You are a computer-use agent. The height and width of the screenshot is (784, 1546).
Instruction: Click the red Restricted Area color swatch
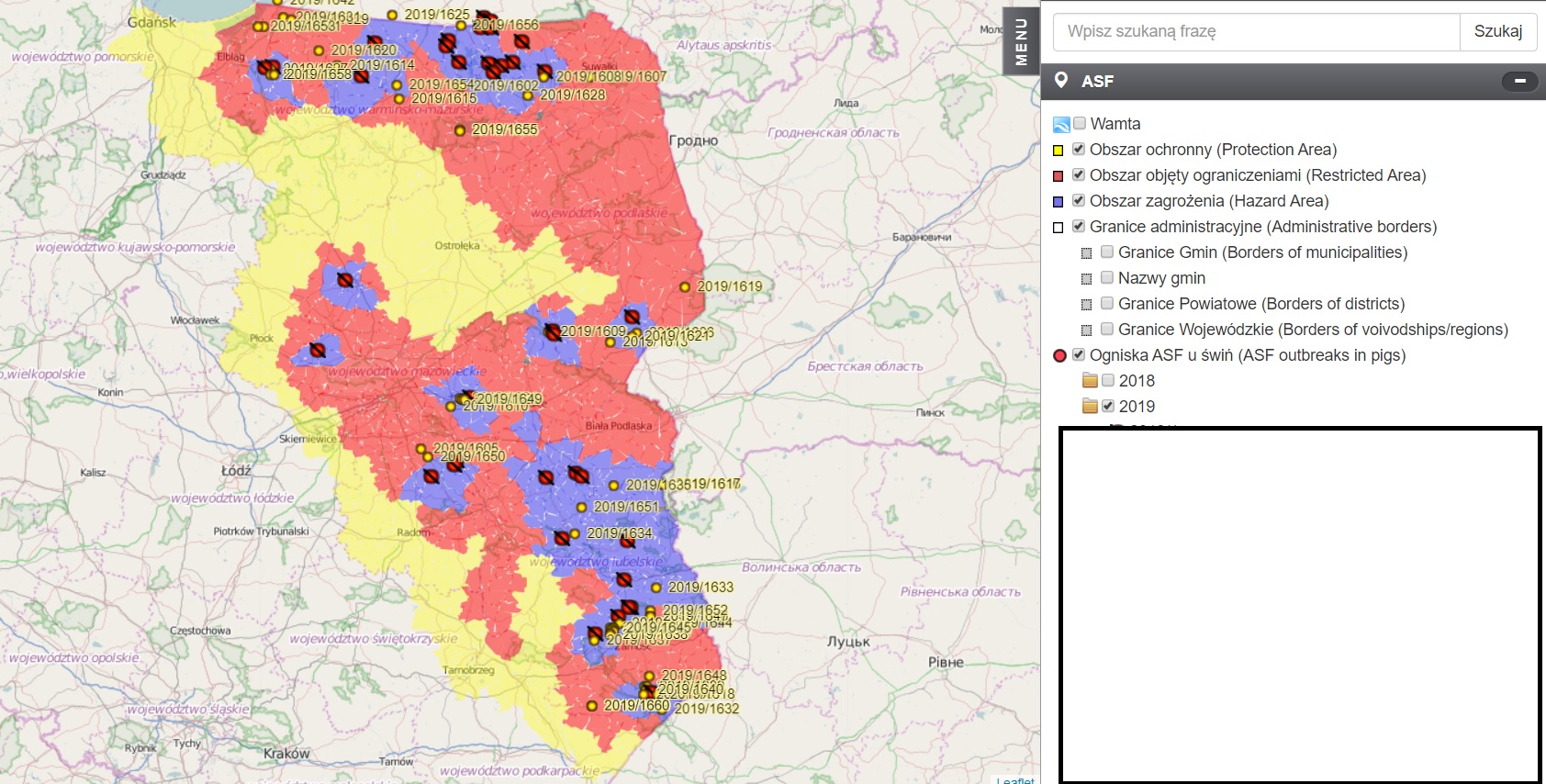1059,175
